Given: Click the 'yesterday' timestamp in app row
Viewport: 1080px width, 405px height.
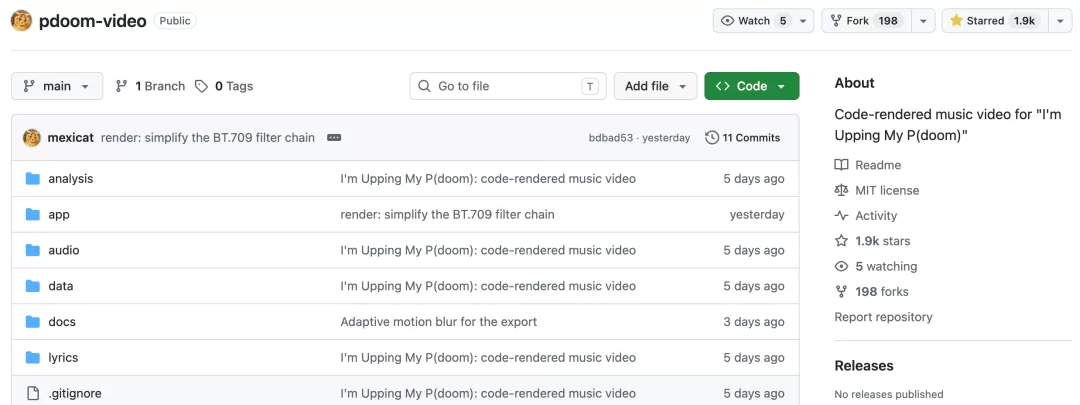Looking at the screenshot, I should [757, 215].
